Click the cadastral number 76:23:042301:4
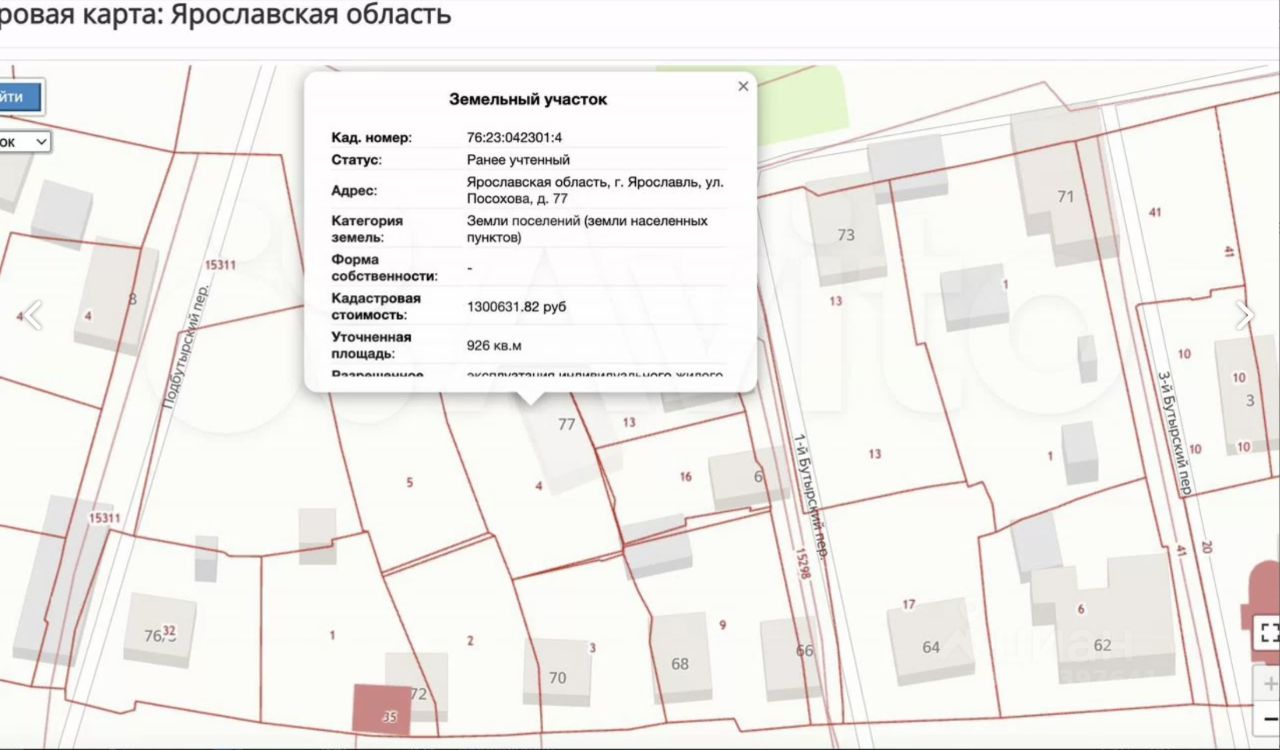Image resolution: width=1280 pixels, height=750 pixels. [x=521, y=138]
